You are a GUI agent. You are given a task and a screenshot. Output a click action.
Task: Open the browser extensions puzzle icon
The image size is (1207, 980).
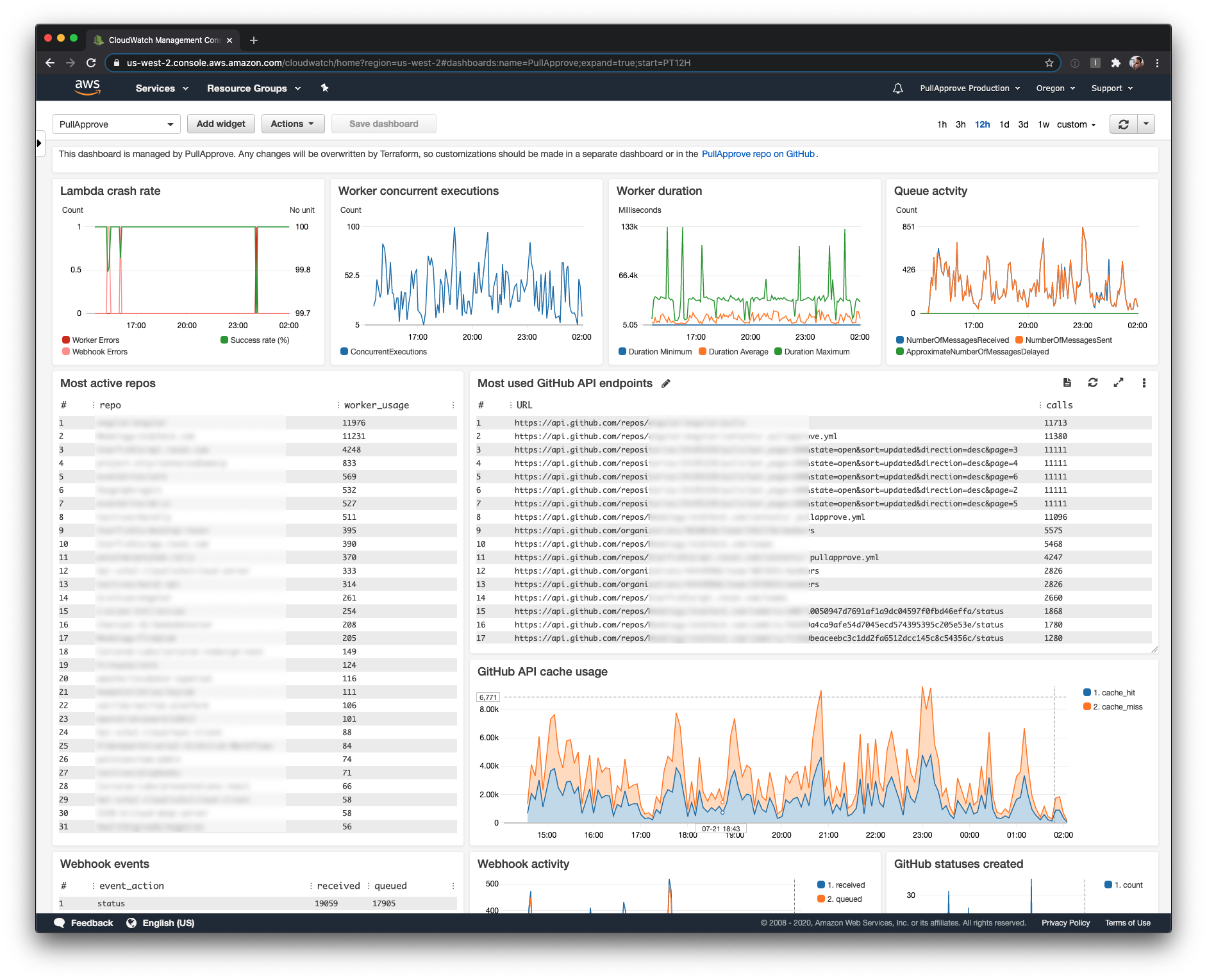coord(1116,63)
